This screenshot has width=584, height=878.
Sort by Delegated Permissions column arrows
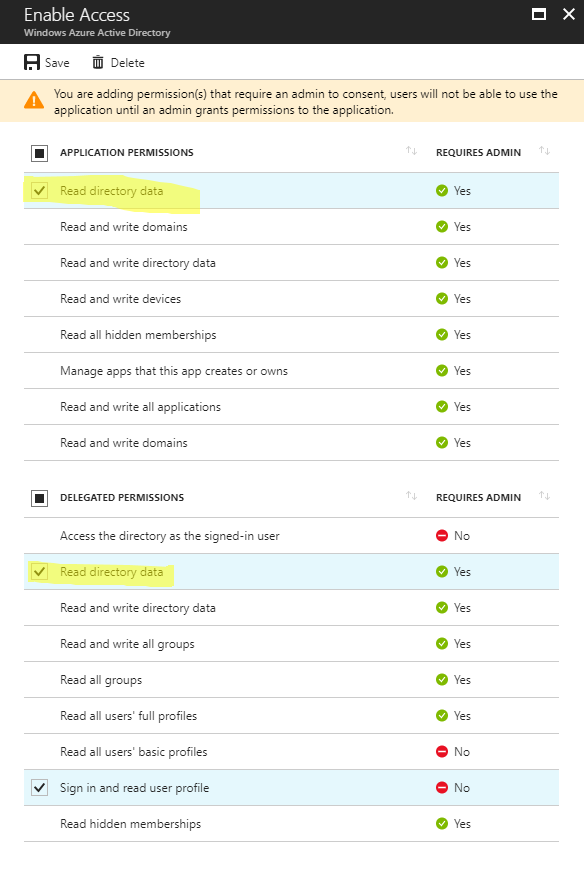[x=412, y=496]
